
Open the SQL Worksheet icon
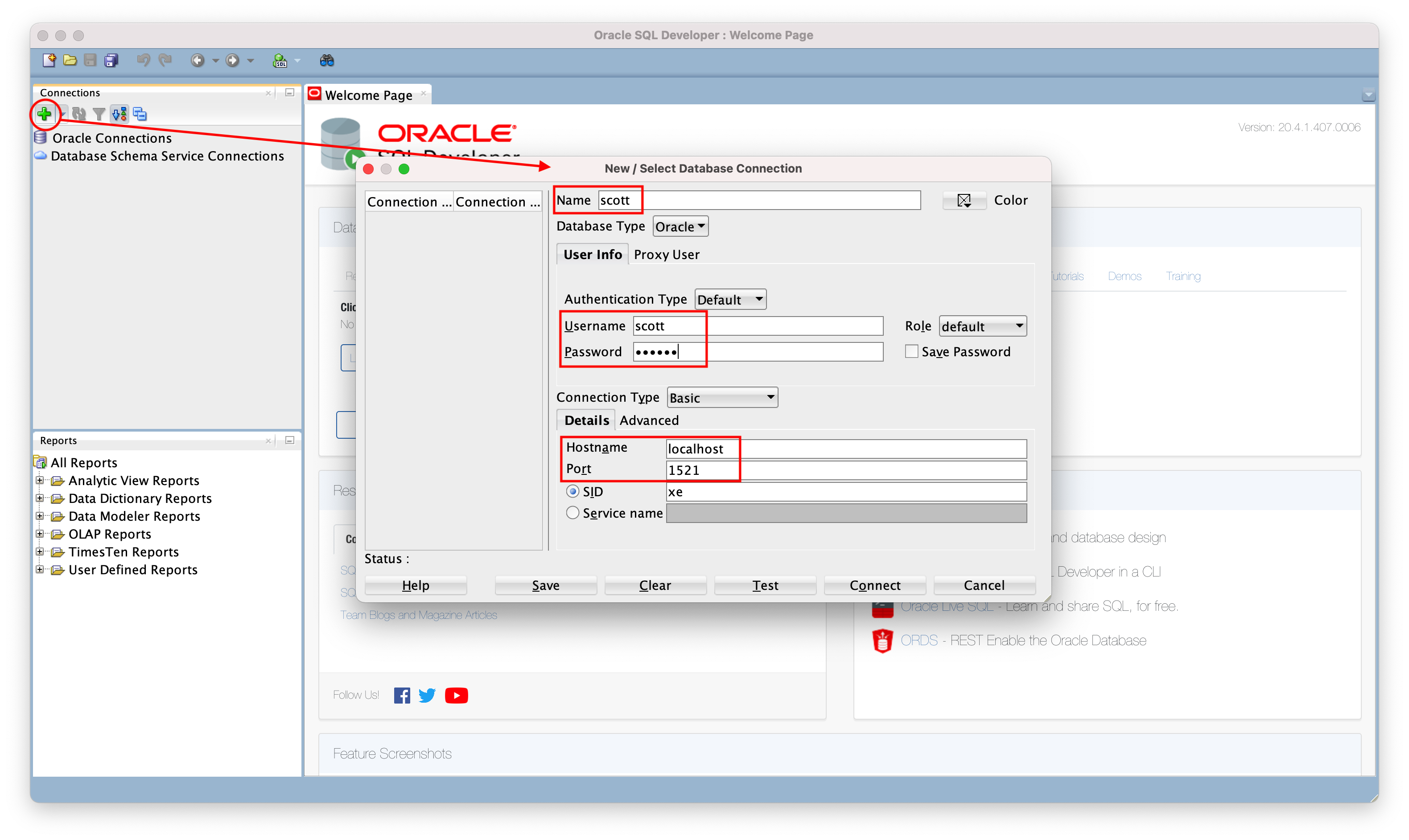point(280,60)
